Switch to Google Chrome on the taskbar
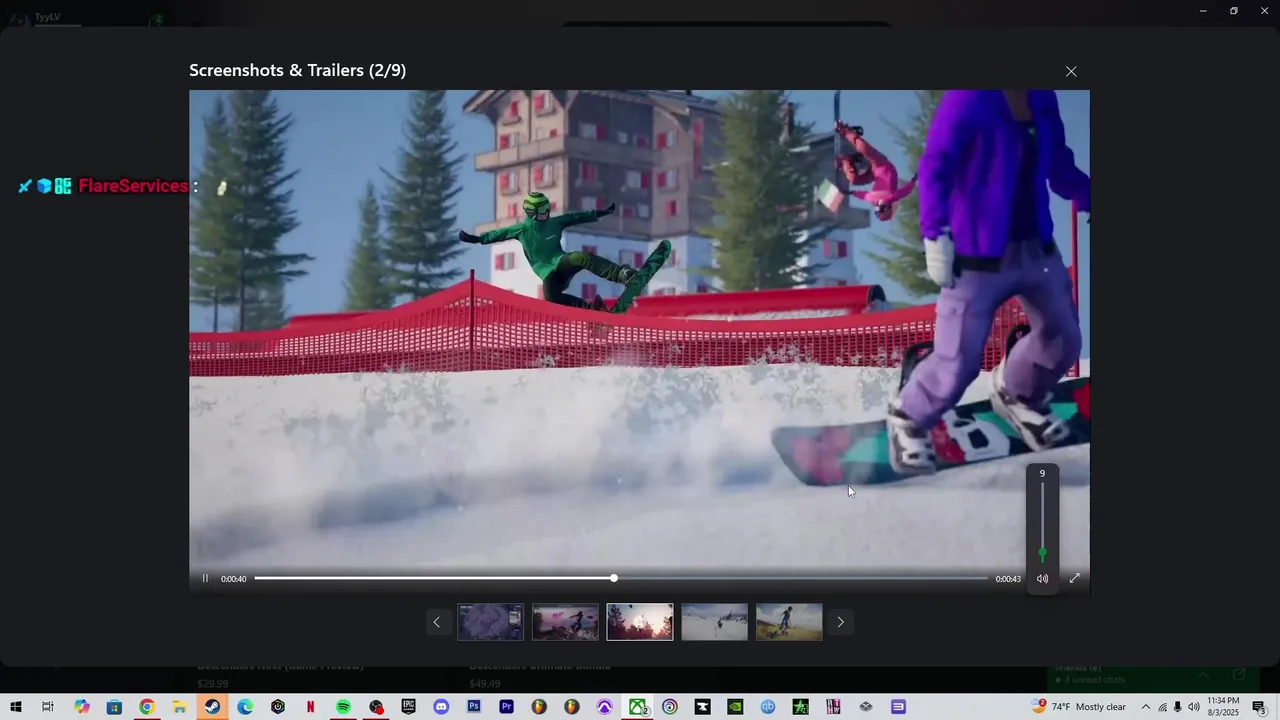The image size is (1280, 720). coord(147,707)
